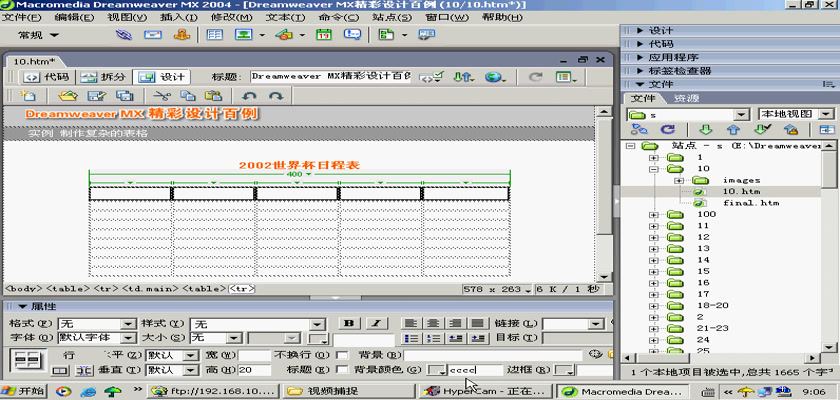The image size is (840, 400).
Task: Open the 插入(I) menu
Action: pyautogui.click(x=178, y=17)
